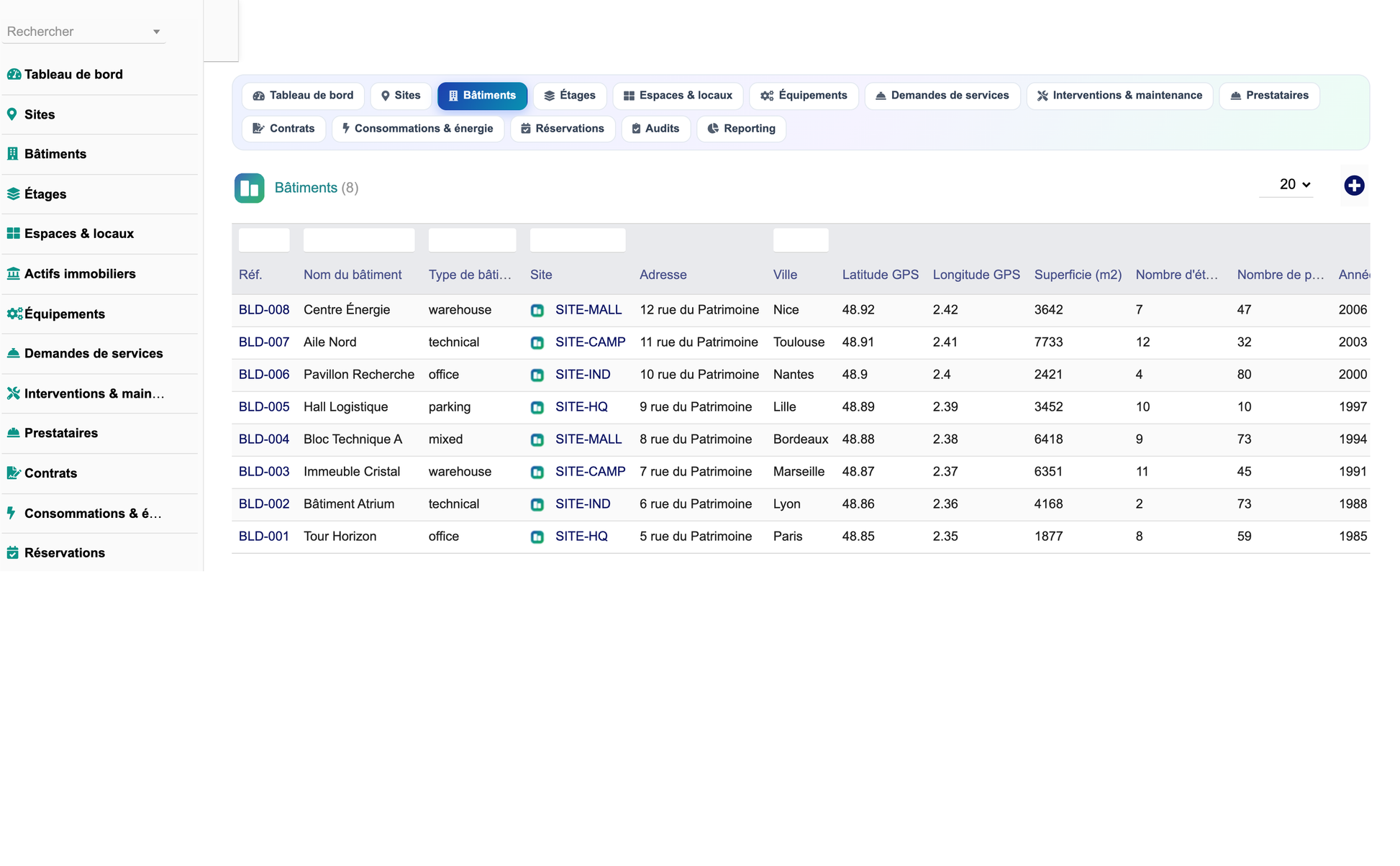Click the Réf. filter input field

click(x=264, y=240)
